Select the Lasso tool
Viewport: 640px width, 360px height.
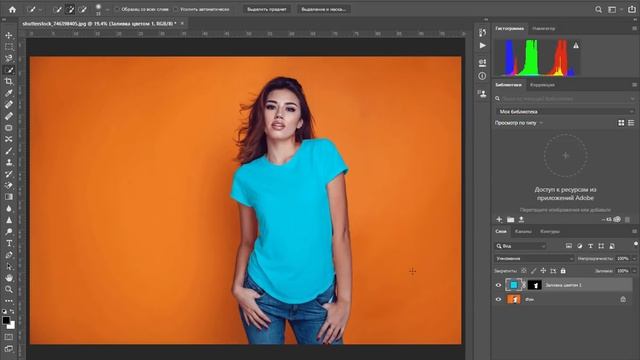click(9, 58)
